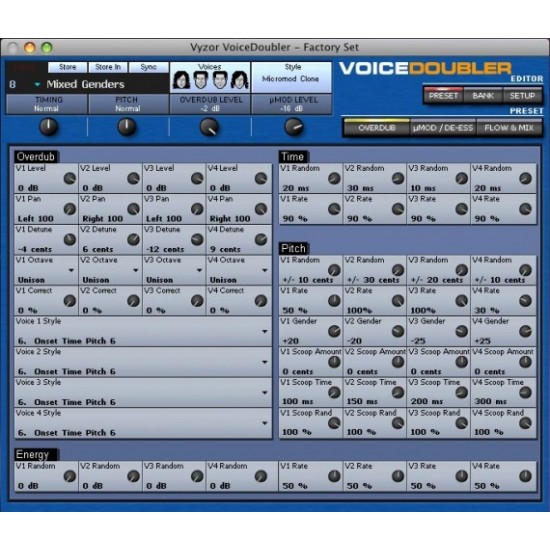Viewport: 550px width, 550px height.
Task: Click the second voice face icon
Action: (x=201, y=80)
